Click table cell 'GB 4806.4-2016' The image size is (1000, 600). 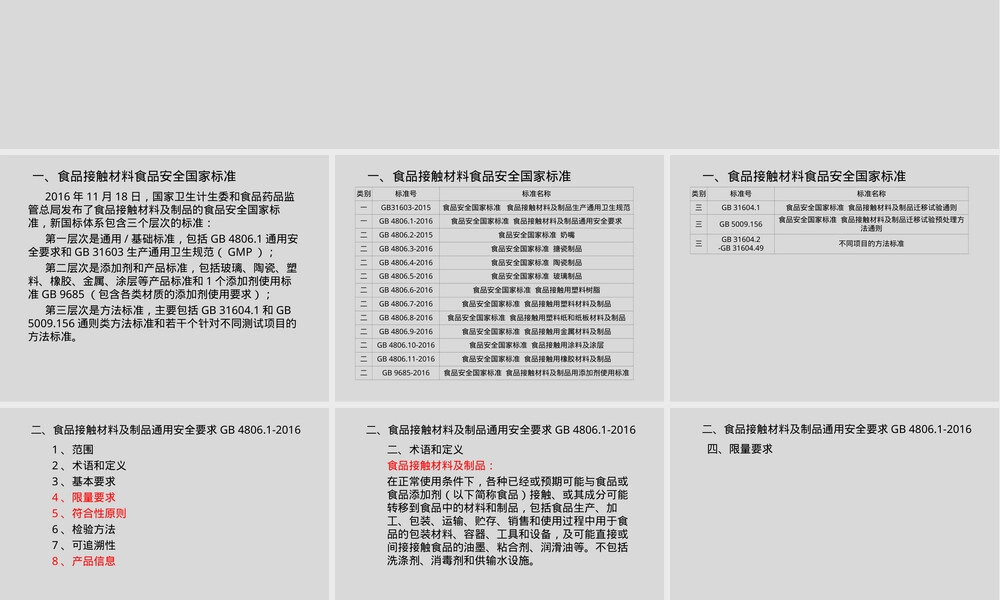pyautogui.click(x=406, y=263)
